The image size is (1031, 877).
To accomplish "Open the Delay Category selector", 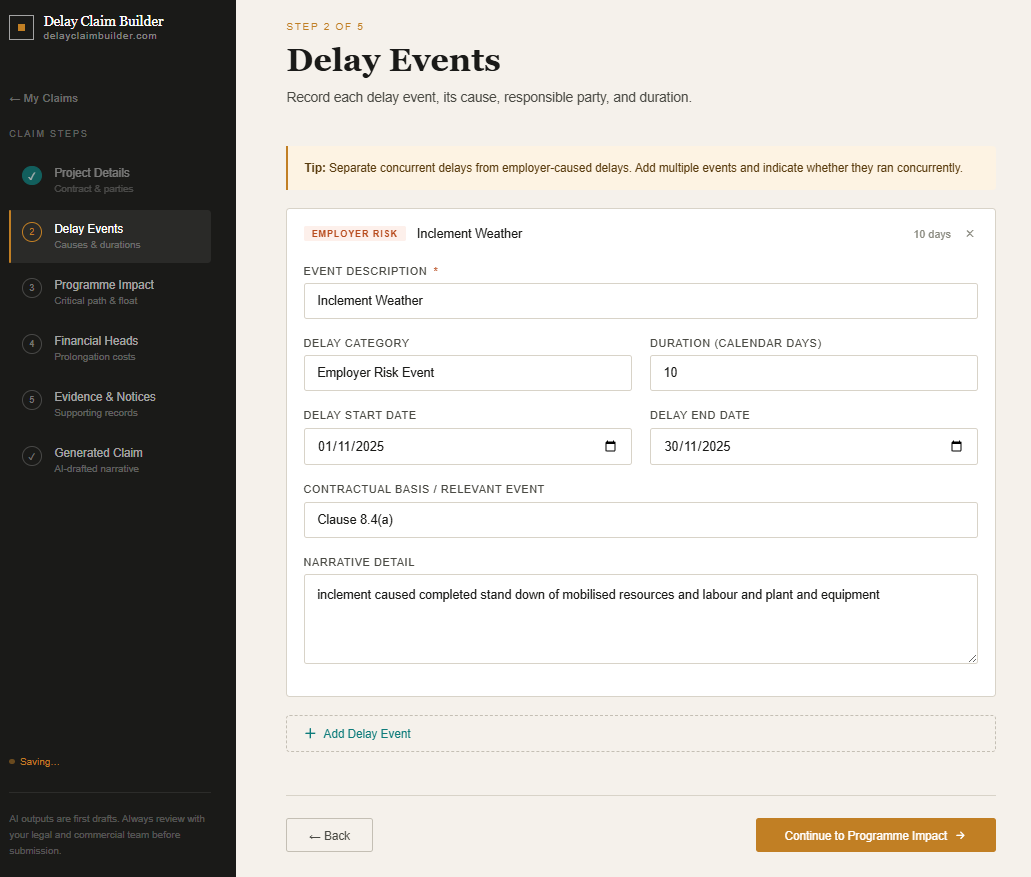I will point(467,373).
